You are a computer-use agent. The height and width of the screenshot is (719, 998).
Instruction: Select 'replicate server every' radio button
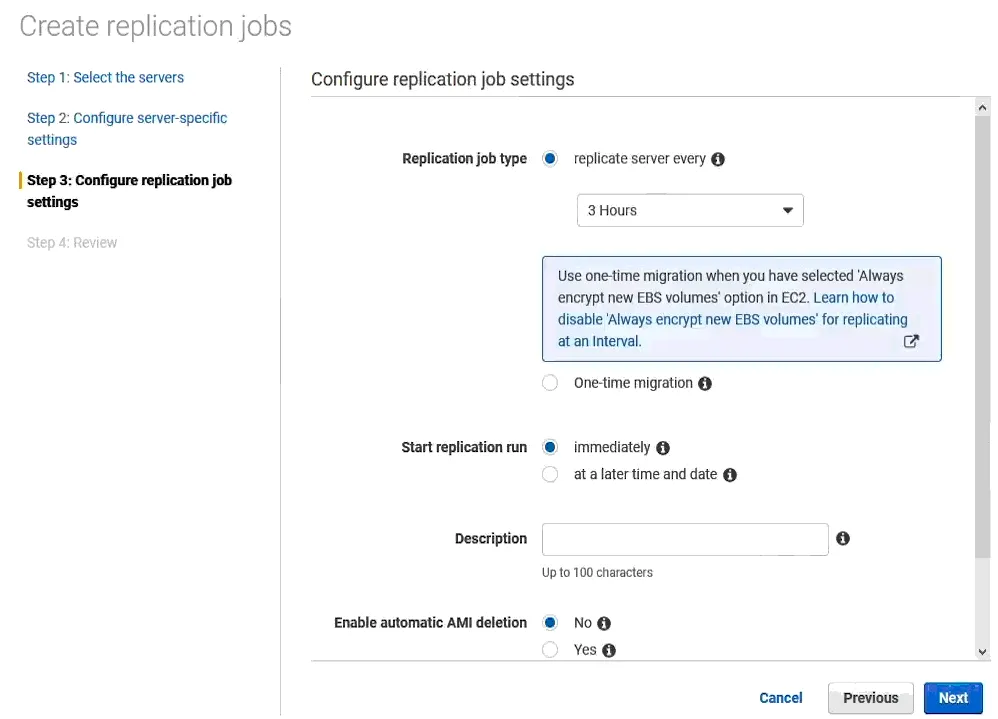[550, 159]
